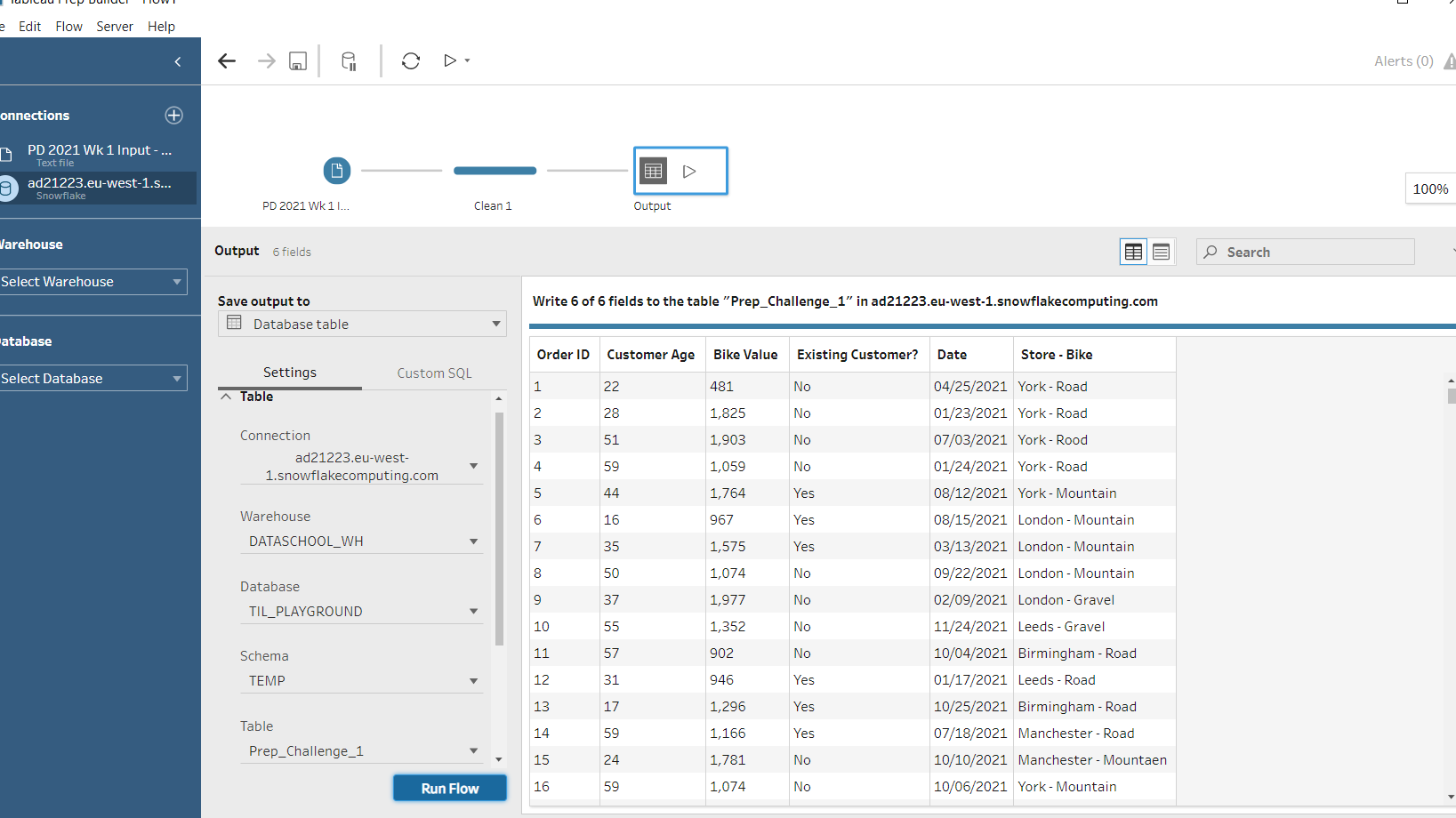Switch to data grid view

[1133, 253]
